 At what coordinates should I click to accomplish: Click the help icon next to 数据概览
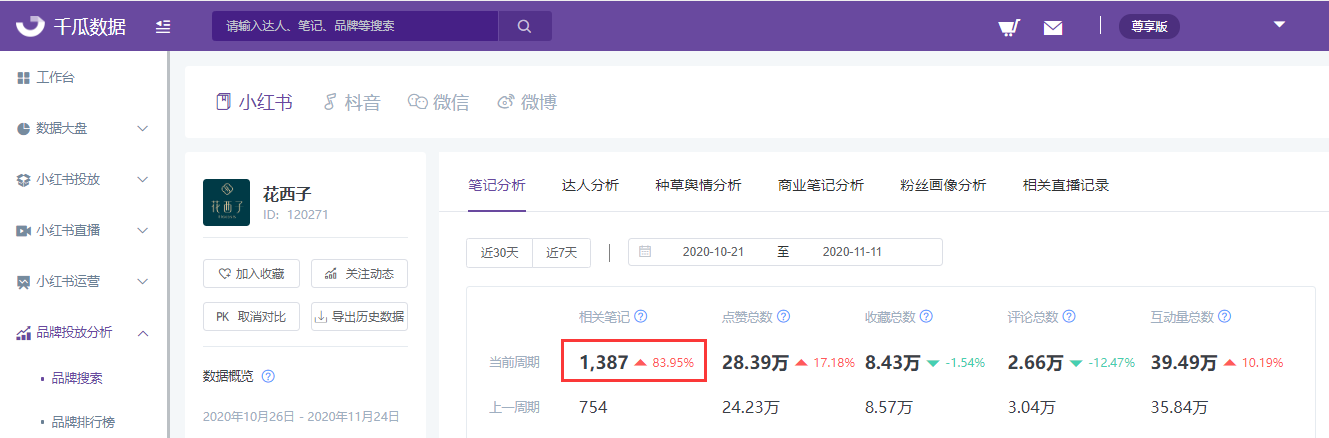(x=268, y=377)
